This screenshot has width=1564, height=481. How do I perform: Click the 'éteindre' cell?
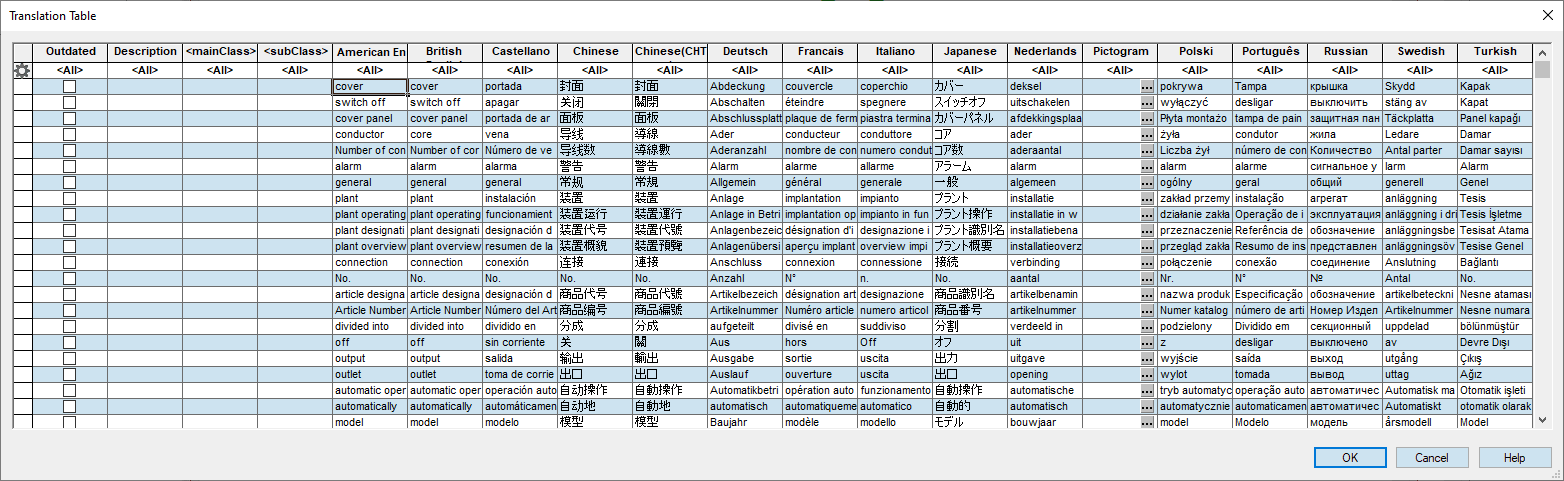(820, 102)
